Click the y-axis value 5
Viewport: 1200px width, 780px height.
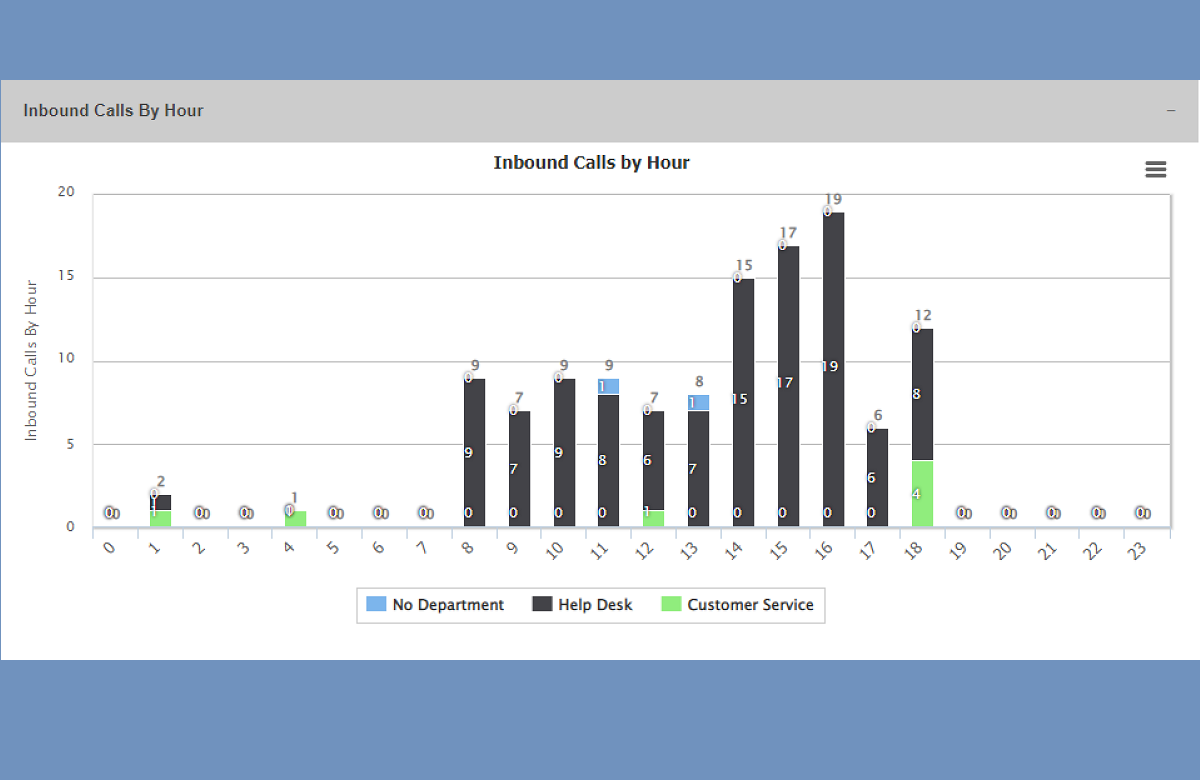click(70, 444)
